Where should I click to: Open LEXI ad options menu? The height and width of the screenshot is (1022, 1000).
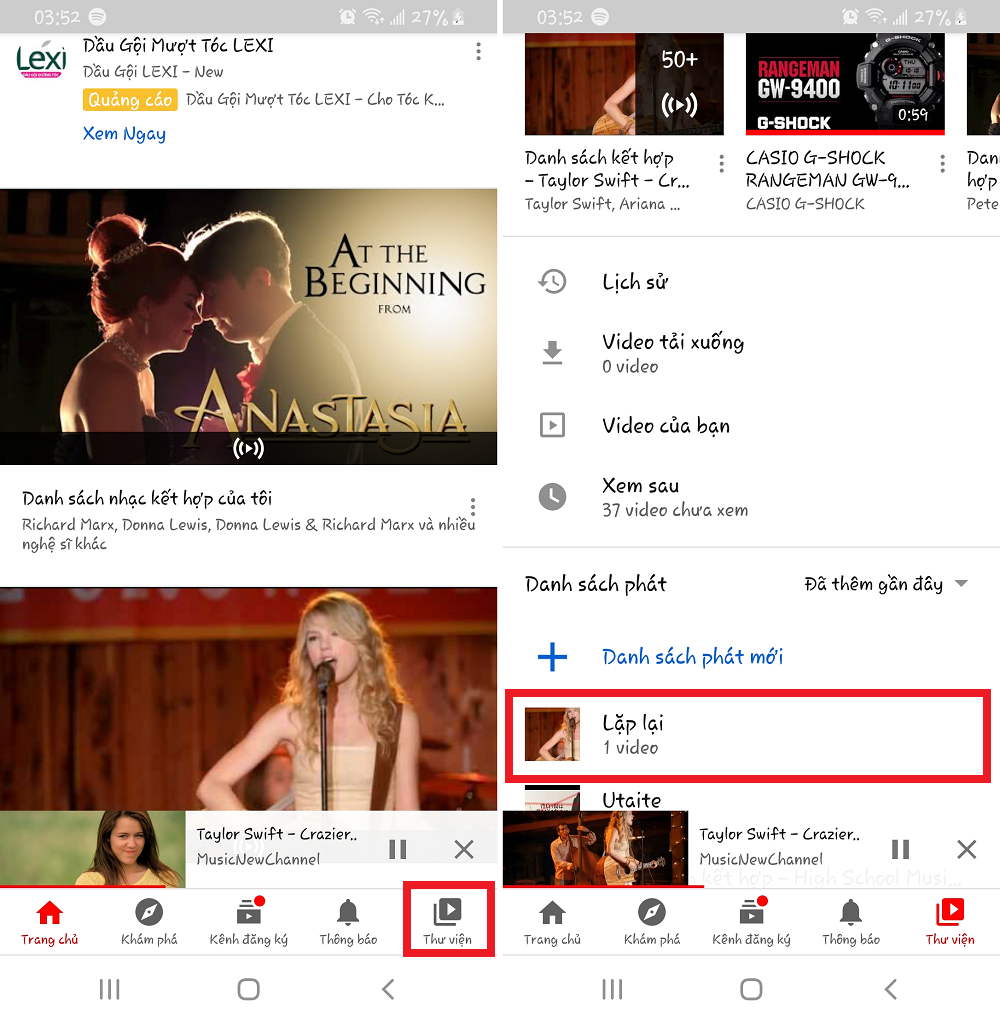478,51
